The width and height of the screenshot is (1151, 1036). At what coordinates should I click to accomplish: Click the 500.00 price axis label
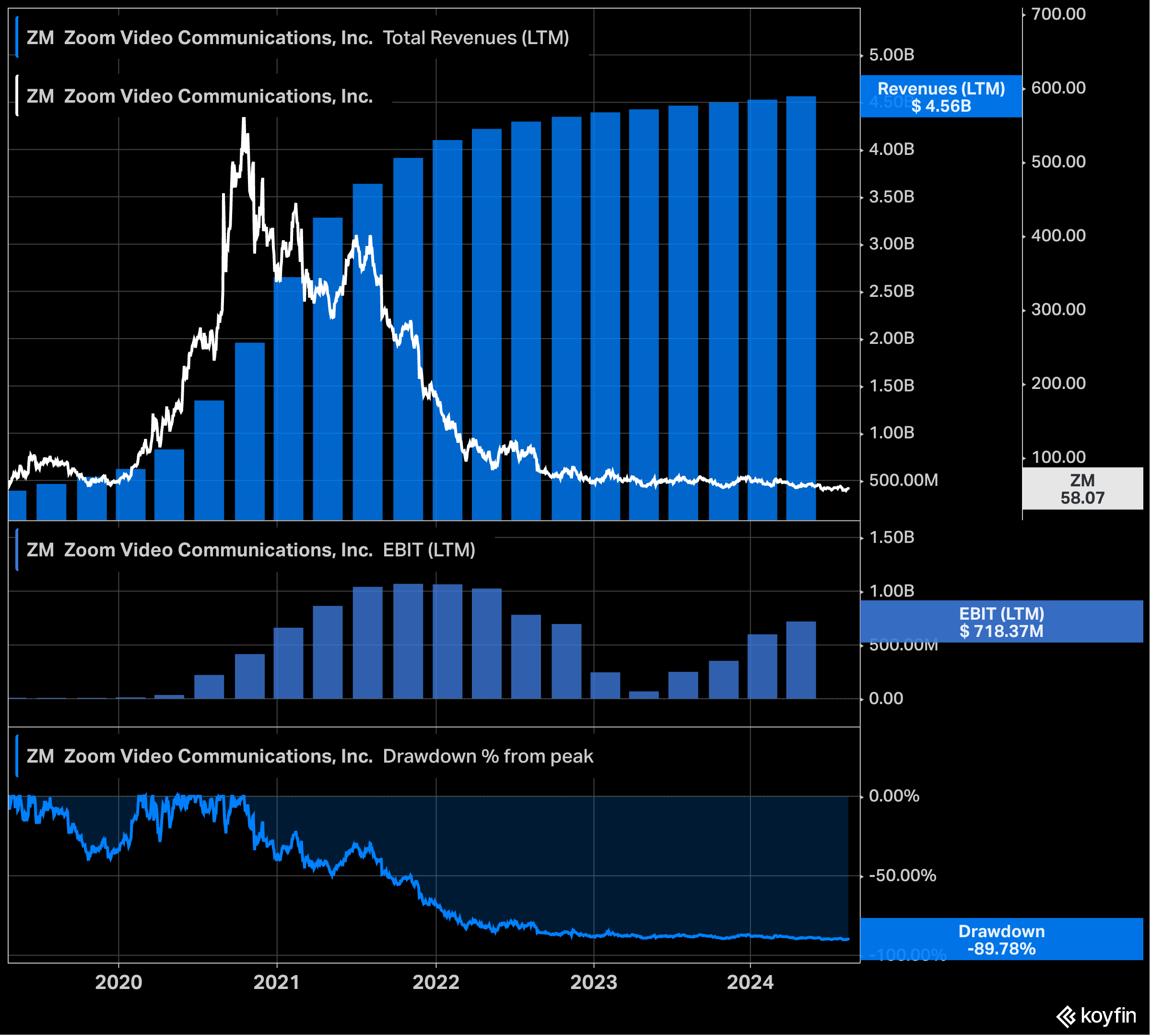1059,162
